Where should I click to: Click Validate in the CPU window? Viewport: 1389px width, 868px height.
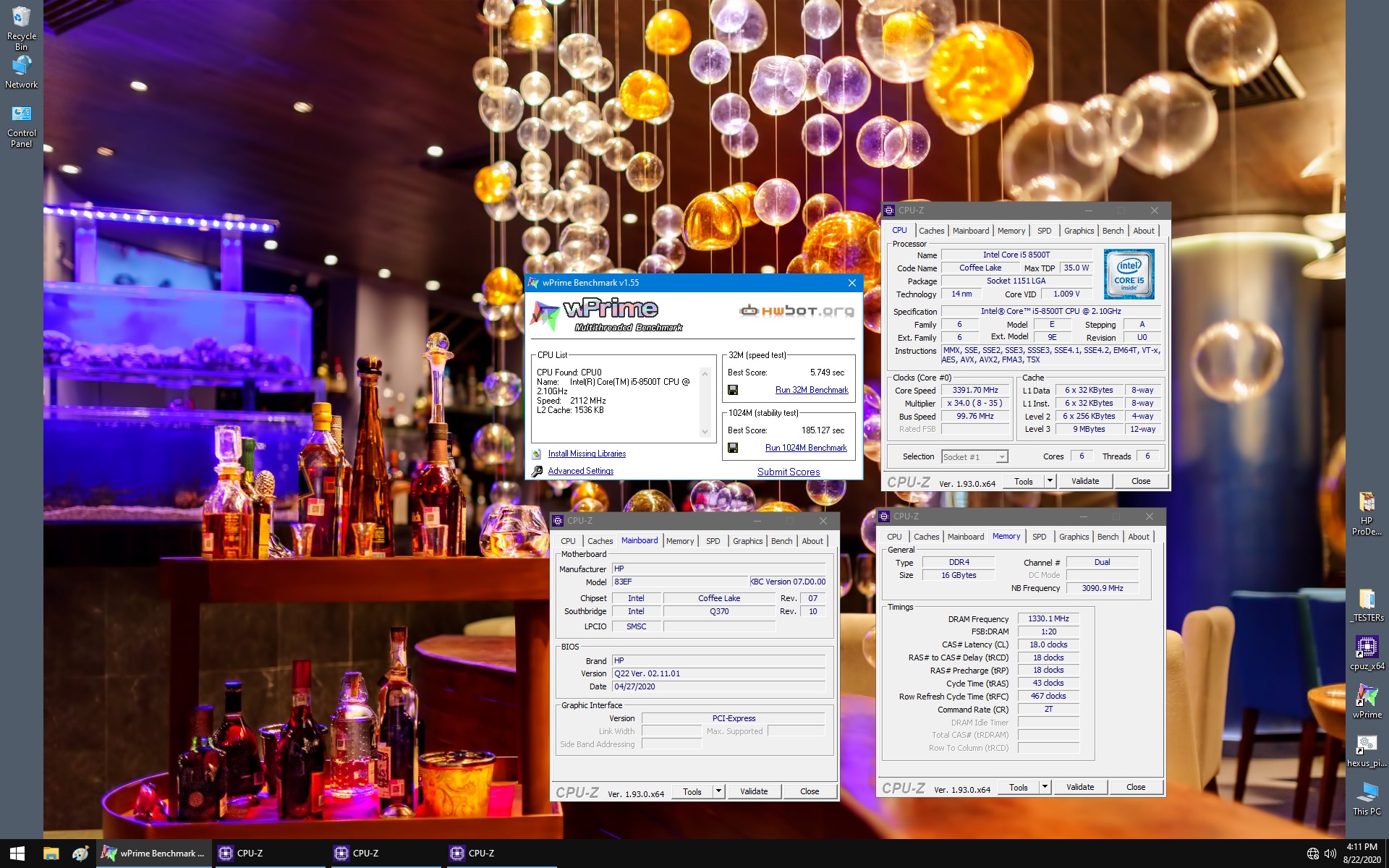click(x=1084, y=481)
